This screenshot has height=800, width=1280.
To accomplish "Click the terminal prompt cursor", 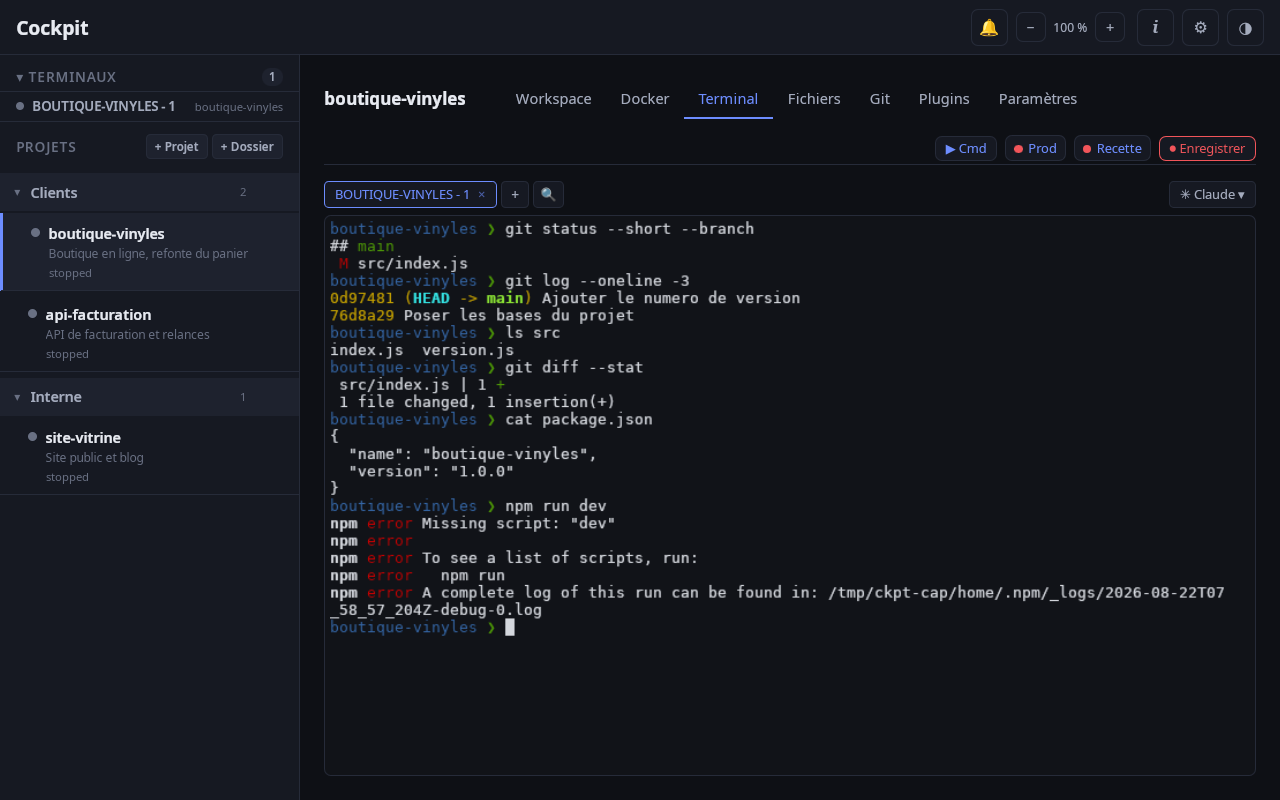I will click(x=509, y=627).
